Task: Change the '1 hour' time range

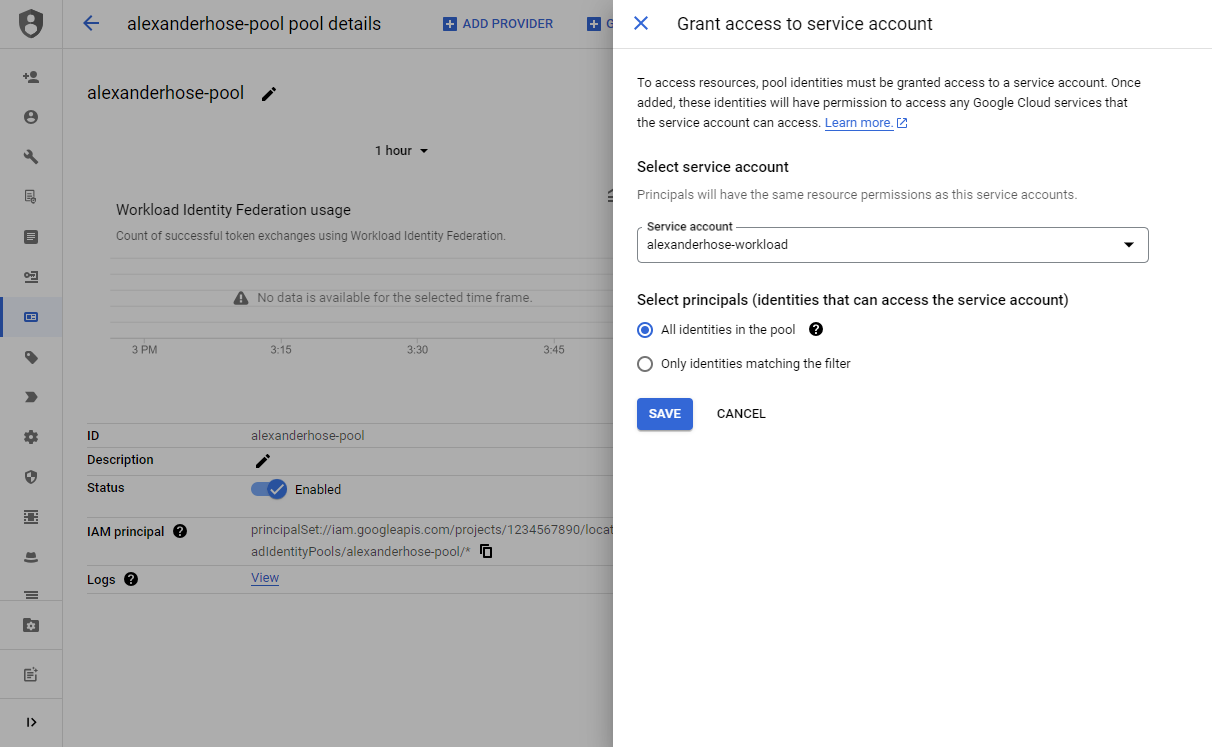Action: coord(402,150)
